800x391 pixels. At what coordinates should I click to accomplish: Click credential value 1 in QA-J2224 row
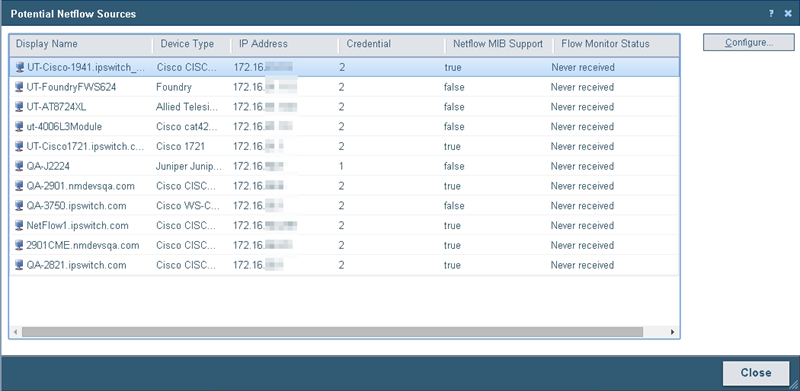(x=341, y=166)
